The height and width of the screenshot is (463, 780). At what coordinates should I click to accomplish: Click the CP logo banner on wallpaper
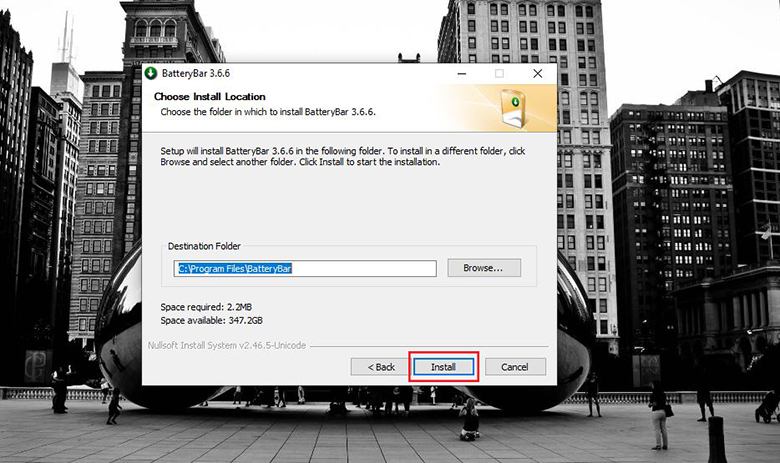click(x=35, y=365)
